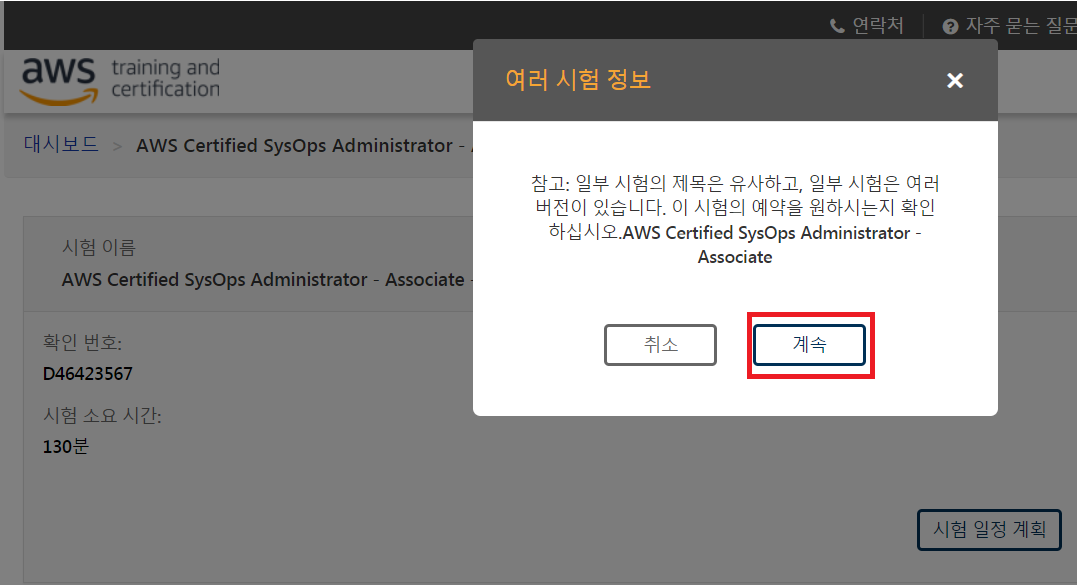Go to 대시보드 in the breadcrumb
Viewport: 1077px width, 585px height.
tap(61, 144)
